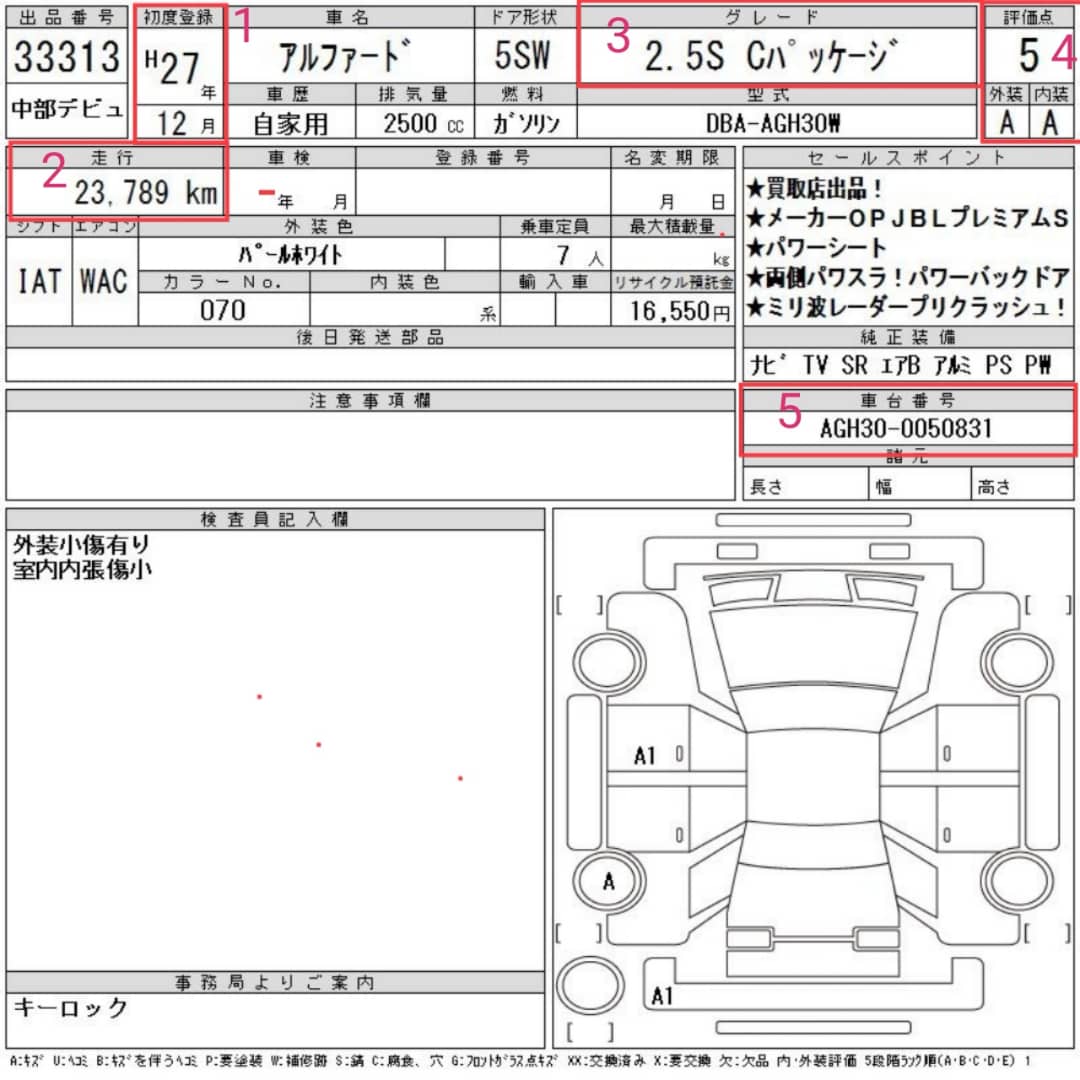
Task: Click the chassis number AGH30-0050831
Action: [906, 429]
